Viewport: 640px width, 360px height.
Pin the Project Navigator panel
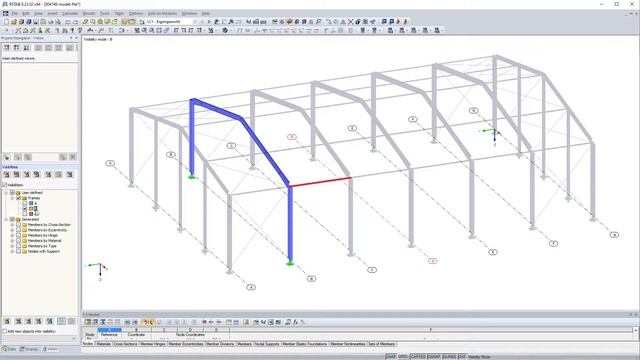71,38
